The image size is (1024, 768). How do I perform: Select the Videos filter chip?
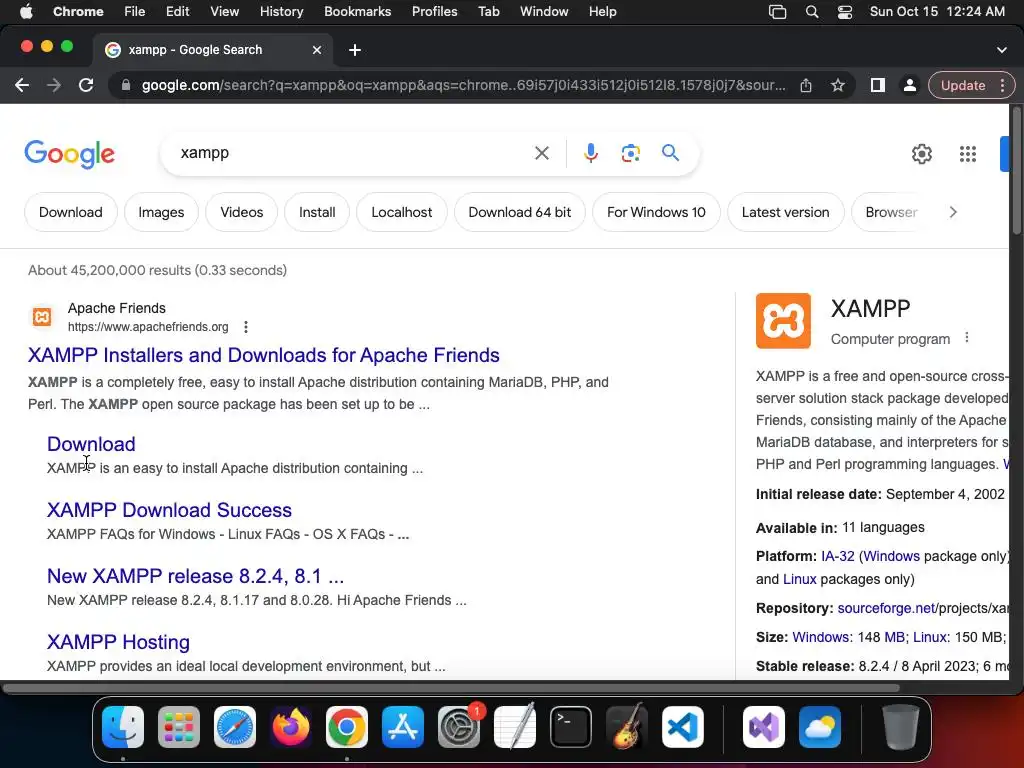[242, 212]
